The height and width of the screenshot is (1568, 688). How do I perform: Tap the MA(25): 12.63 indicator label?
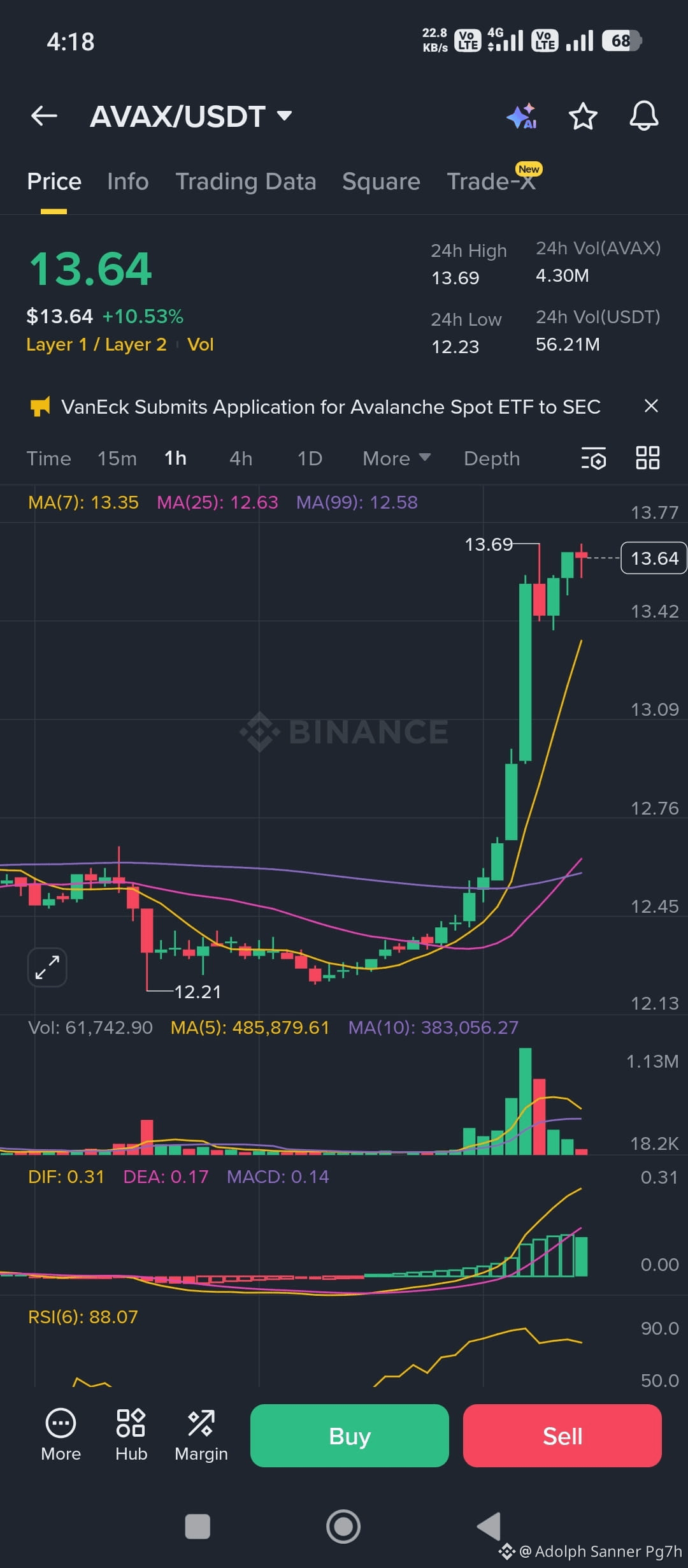[217, 502]
